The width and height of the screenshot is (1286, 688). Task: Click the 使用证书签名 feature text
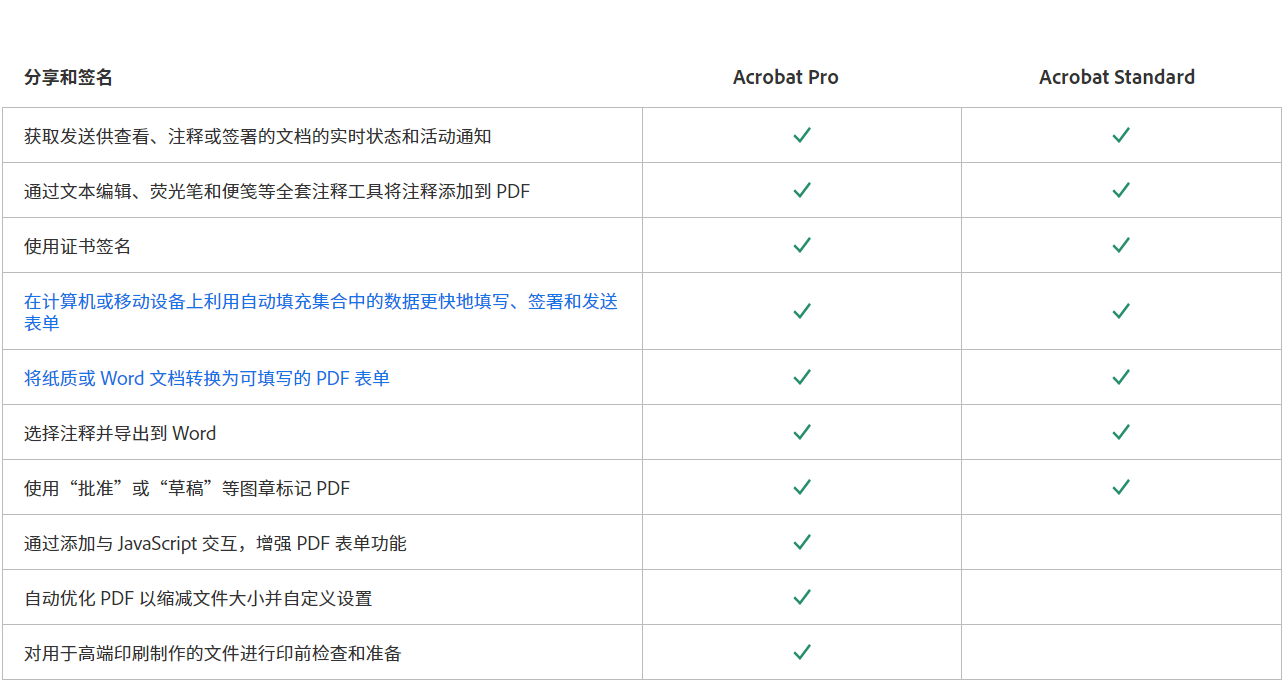click(x=77, y=246)
